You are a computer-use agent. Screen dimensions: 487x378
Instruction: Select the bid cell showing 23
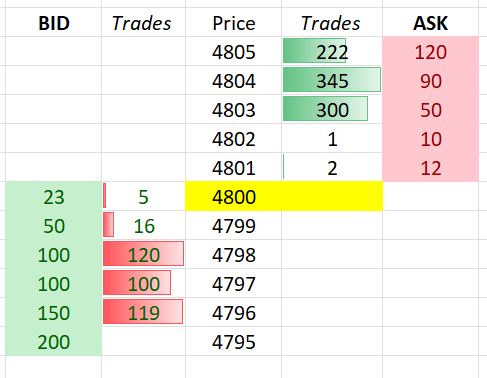[x=54, y=196]
